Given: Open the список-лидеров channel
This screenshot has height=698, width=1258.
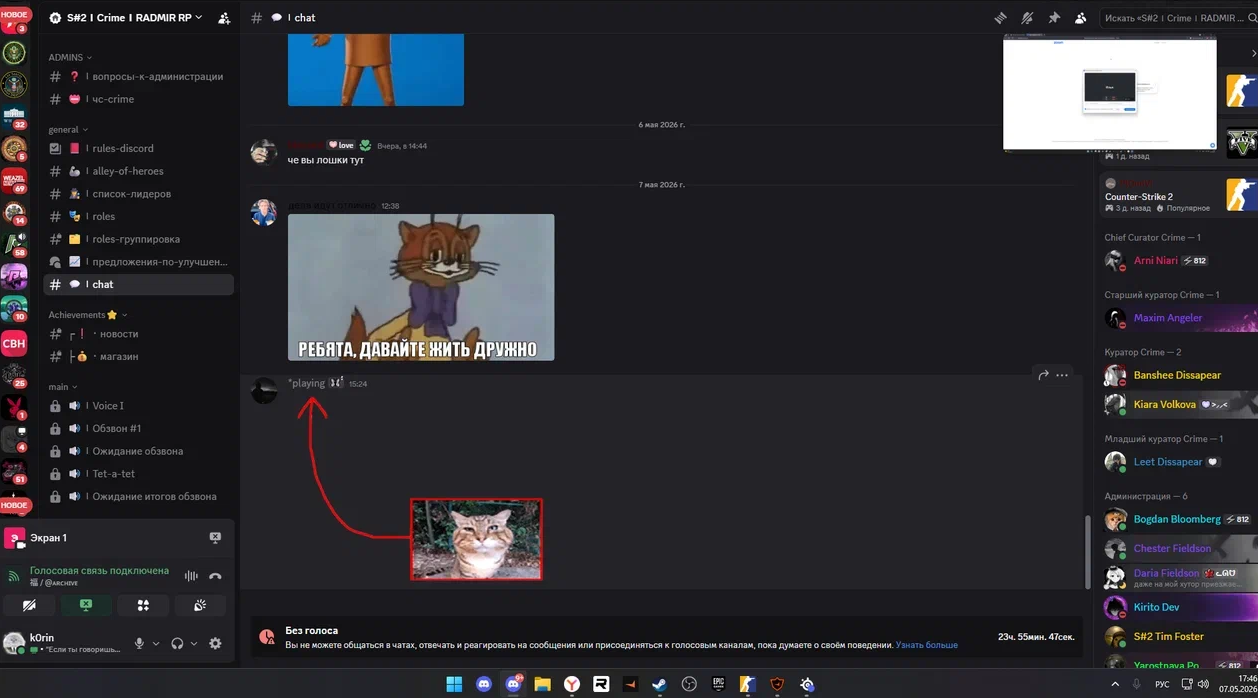Looking at the screenshot, I should (139, 194).
